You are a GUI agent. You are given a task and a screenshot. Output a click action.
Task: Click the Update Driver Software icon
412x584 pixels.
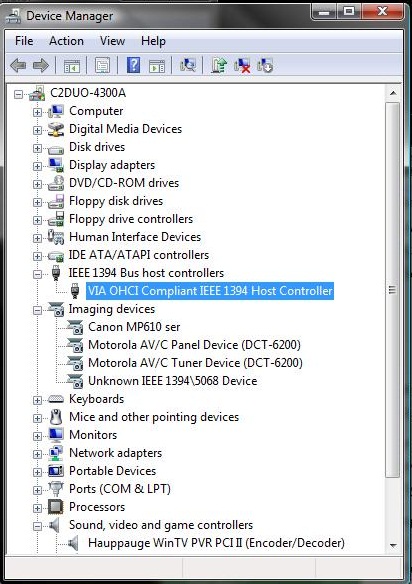click(x=219, y=66)
